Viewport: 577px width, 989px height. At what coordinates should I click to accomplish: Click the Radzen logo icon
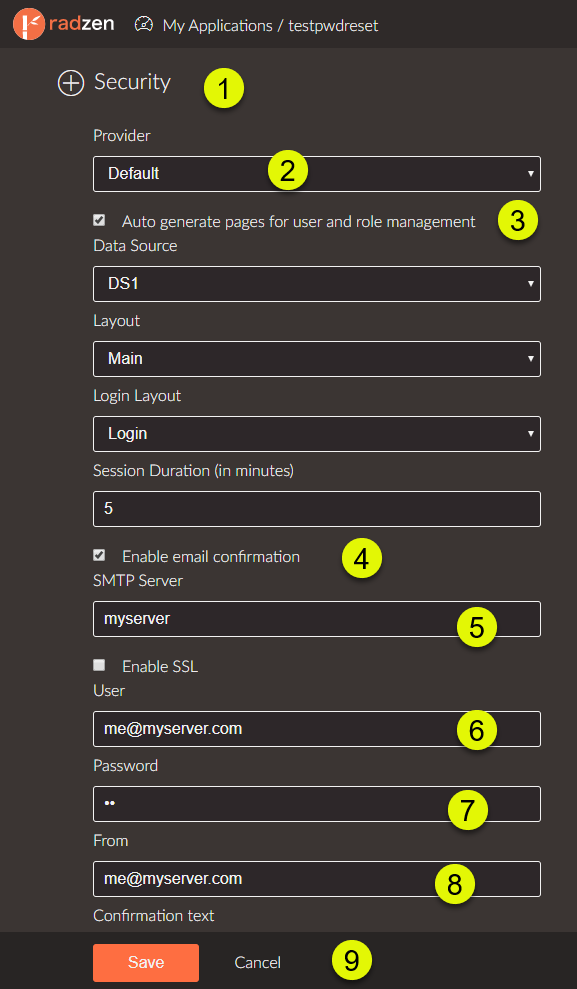click(x=29, y=24)
